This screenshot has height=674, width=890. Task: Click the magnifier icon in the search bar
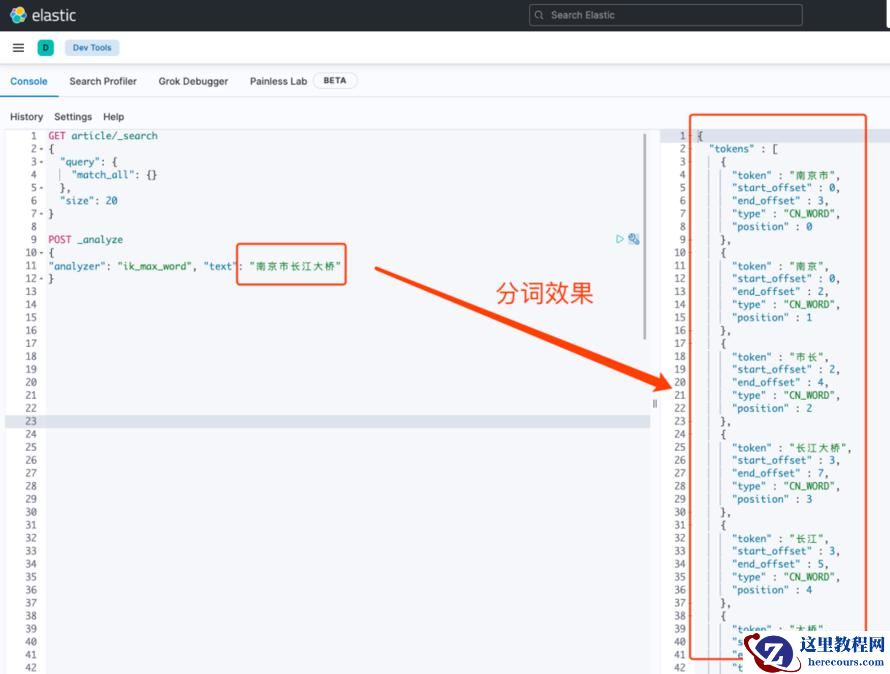540,15
